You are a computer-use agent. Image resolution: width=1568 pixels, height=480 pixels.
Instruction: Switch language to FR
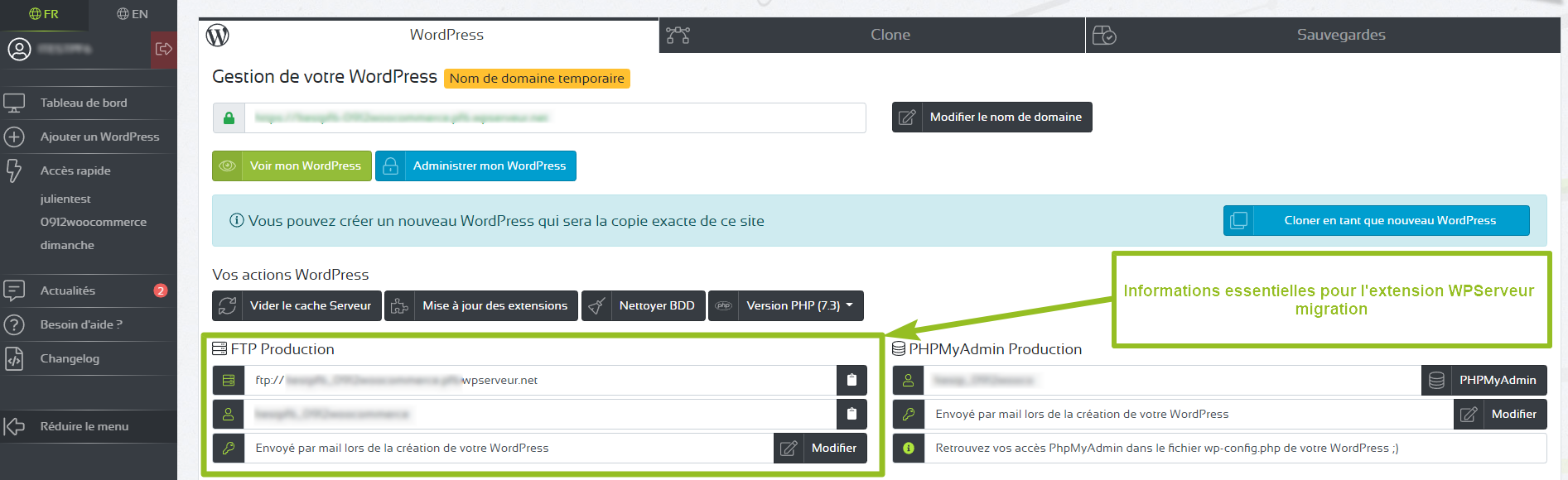click(x=44, y=14)
